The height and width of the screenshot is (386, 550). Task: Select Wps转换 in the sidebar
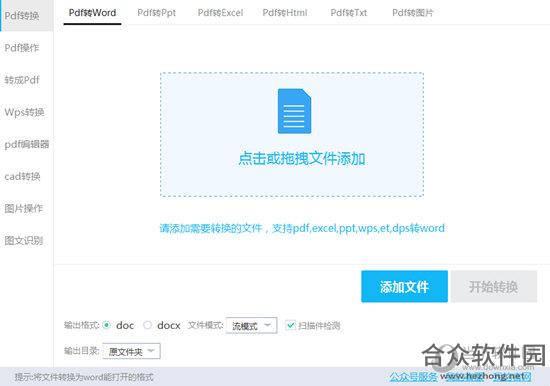24,112
